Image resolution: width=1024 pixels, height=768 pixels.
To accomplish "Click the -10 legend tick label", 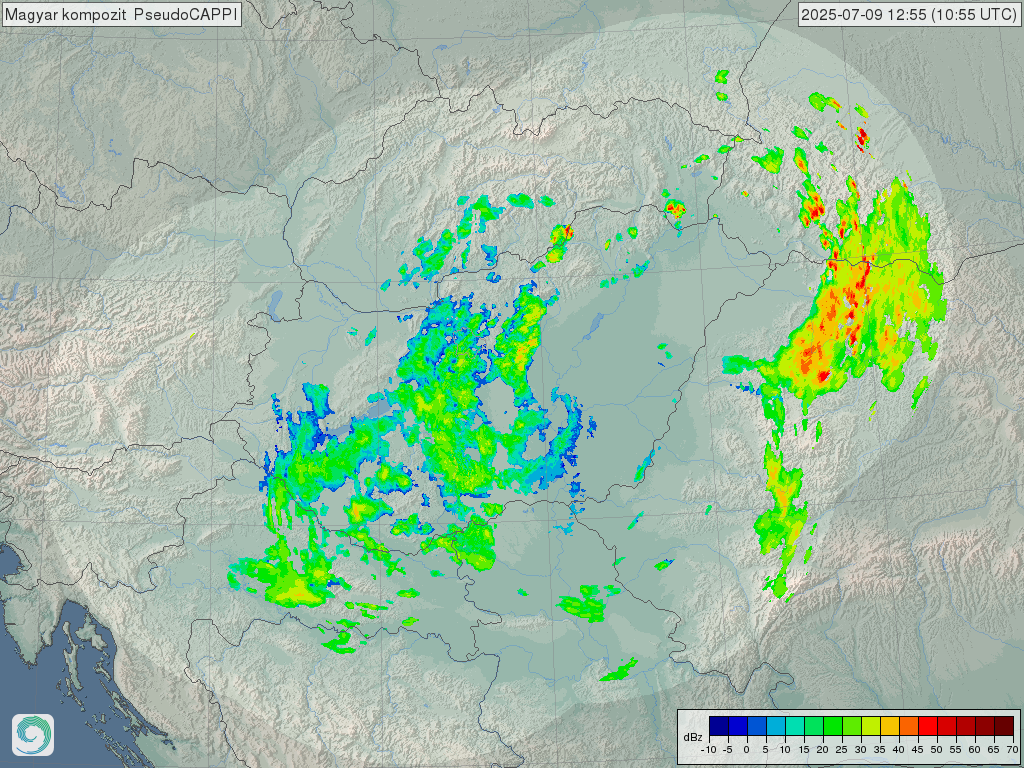I will [709, 750].
